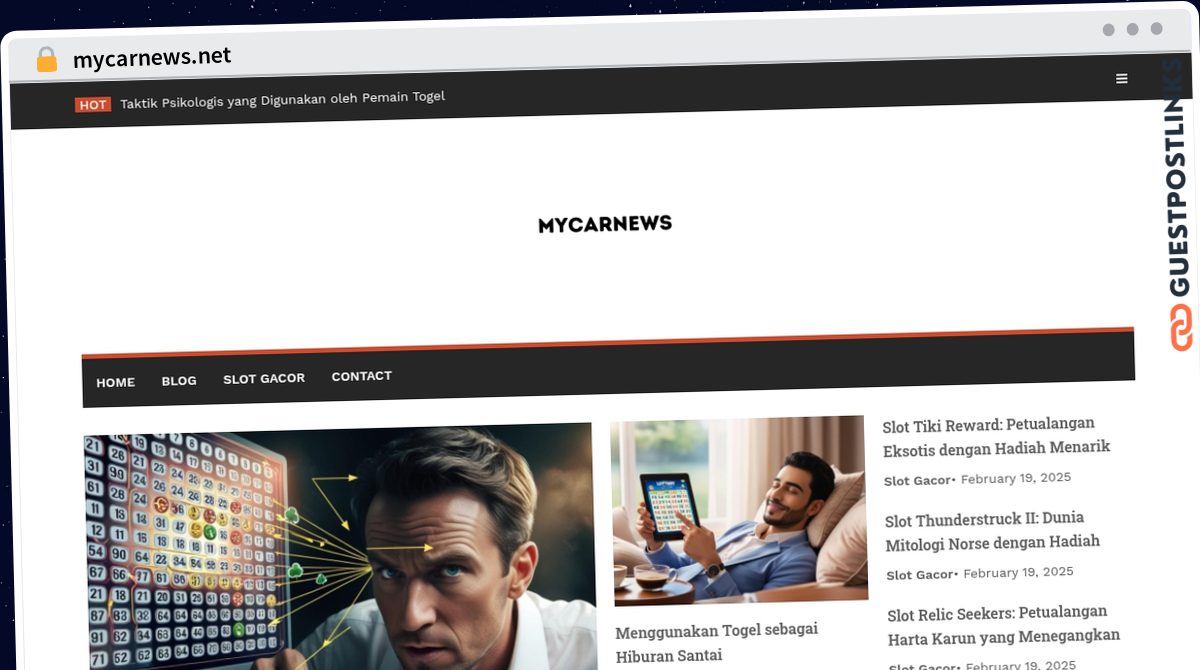Open 'Slot Thunderstruck II' article
This screenshot has width=1200, height=670.
992,531
